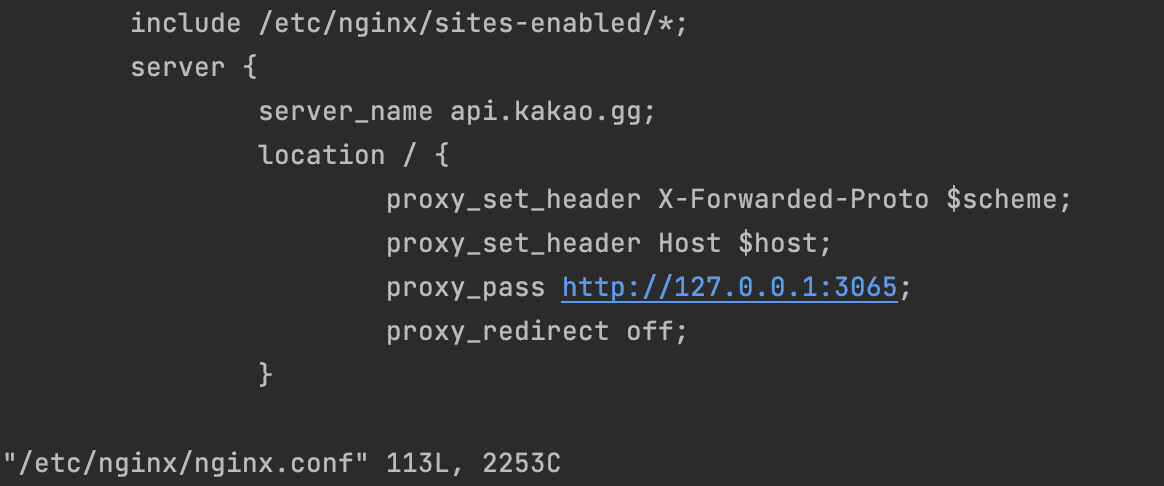This screenshot has width=1164, height=486.
Task: Open the http://127.0.0.1:3065 link
Action: coord(730,287)
